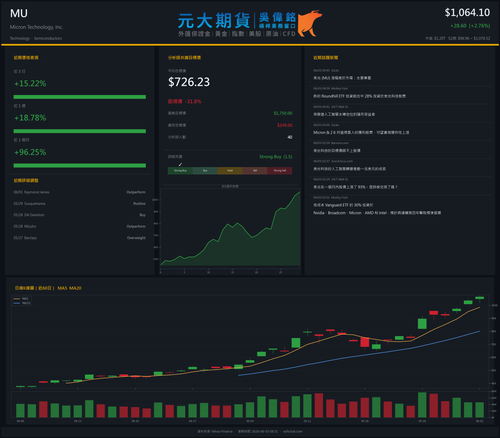Select the Sell rating segment
Image resolution: width=500 pixels, height=438 pixels.
255,171
